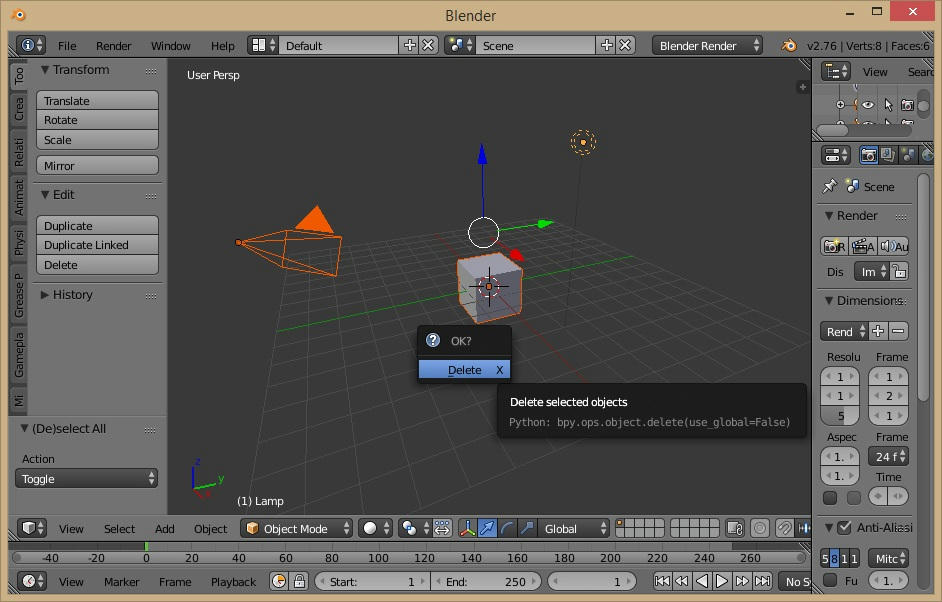Toggle the Anti-Aliasing checkbox
The width and height of the screenshot is (942, 602).
[x=845, y=528]
